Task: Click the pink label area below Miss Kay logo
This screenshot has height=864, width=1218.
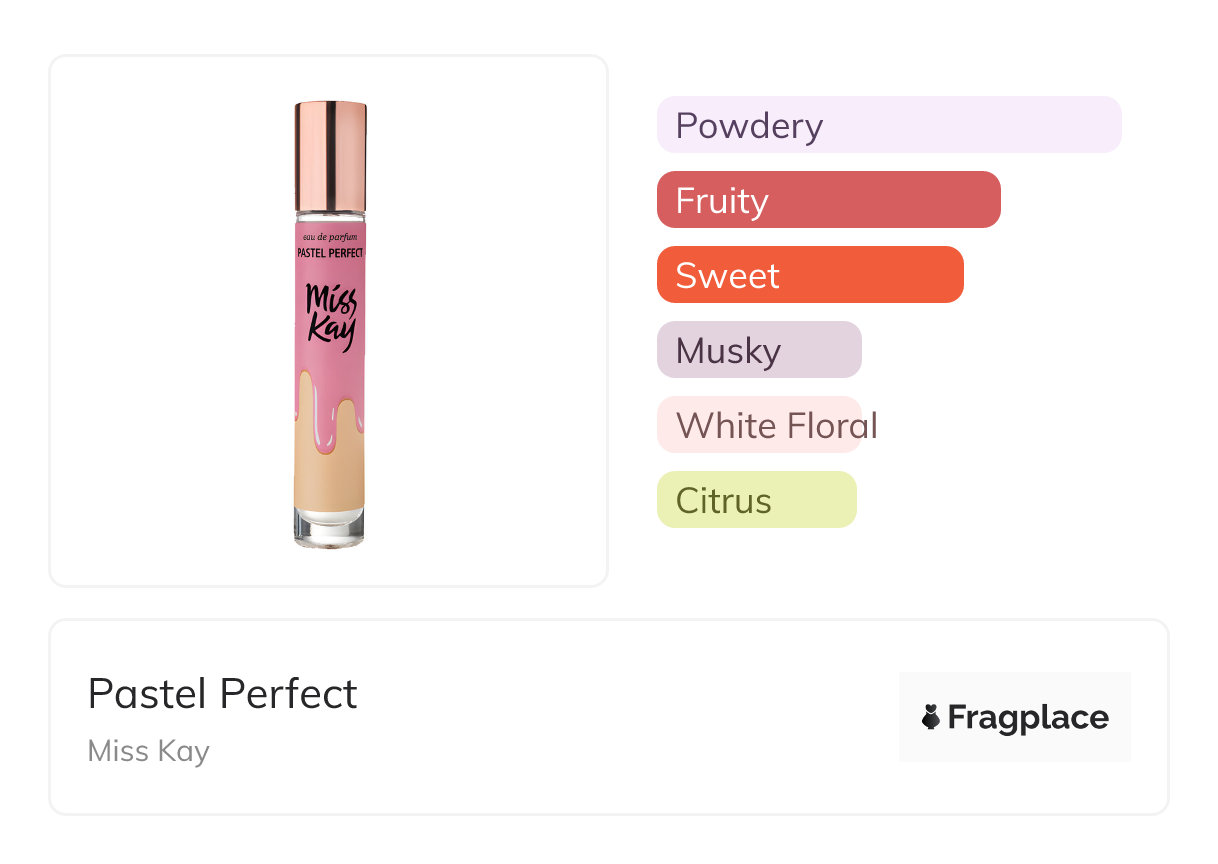Action: click(x=330, y=365)
